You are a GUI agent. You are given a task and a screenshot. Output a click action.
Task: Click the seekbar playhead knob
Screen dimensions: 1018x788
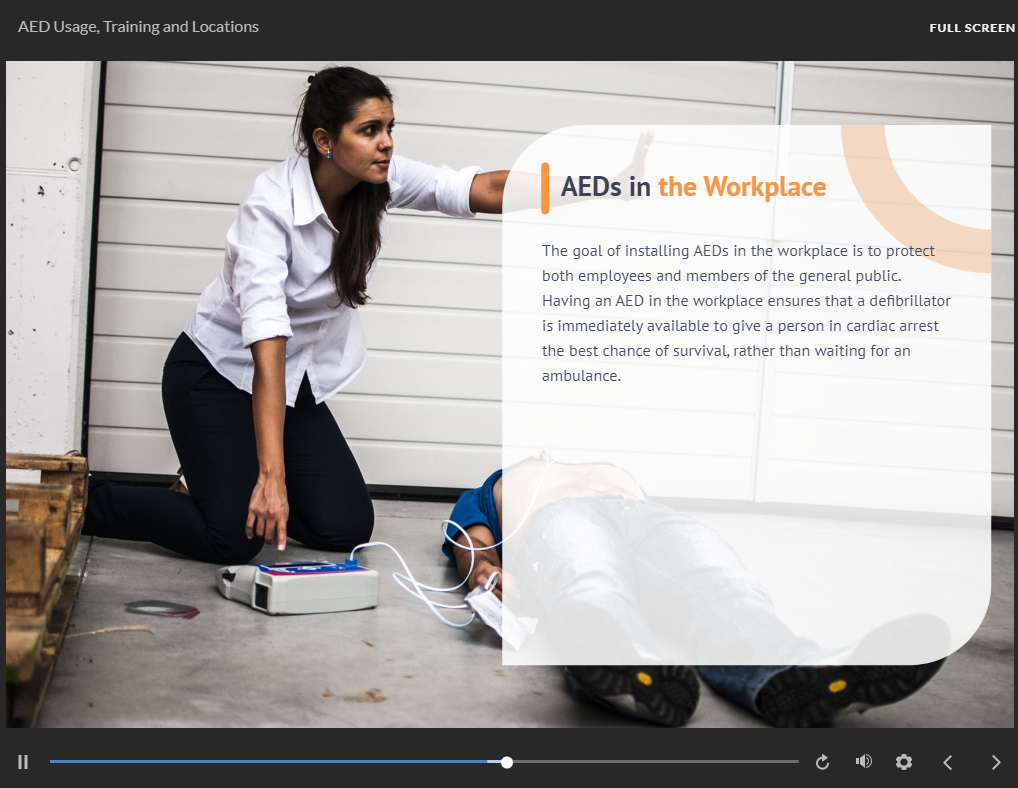[x=507, y=762]
